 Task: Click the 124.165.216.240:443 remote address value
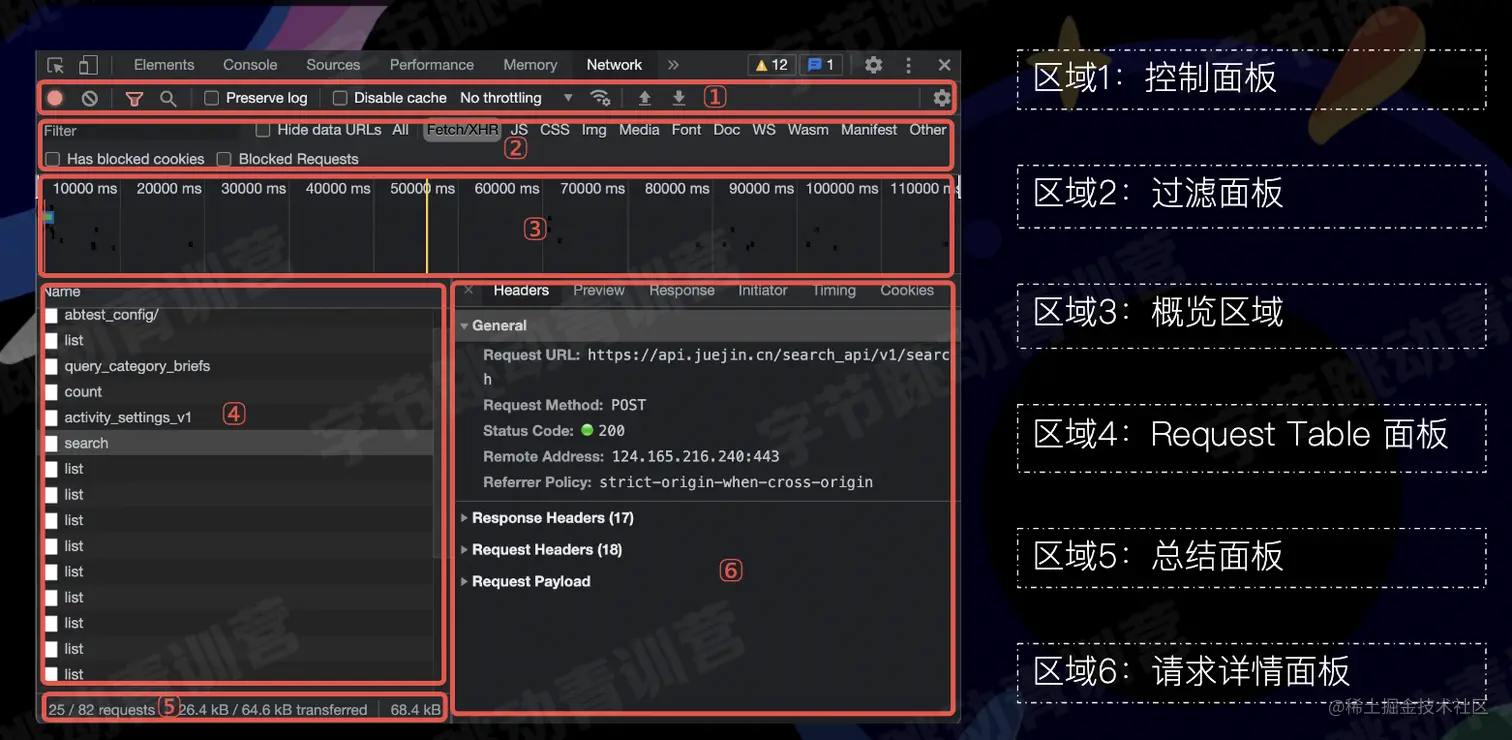[x=694, y=457]
